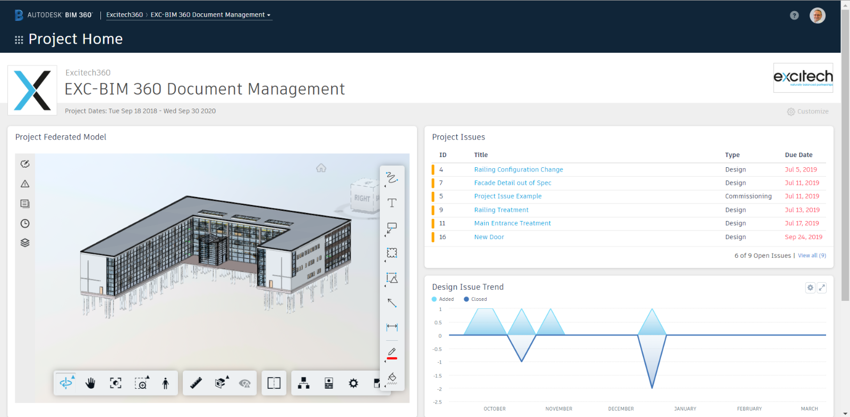The height and width of the screenshot is (417, 850).
Task: Open the help menu icon
Action: click(794, 15)
